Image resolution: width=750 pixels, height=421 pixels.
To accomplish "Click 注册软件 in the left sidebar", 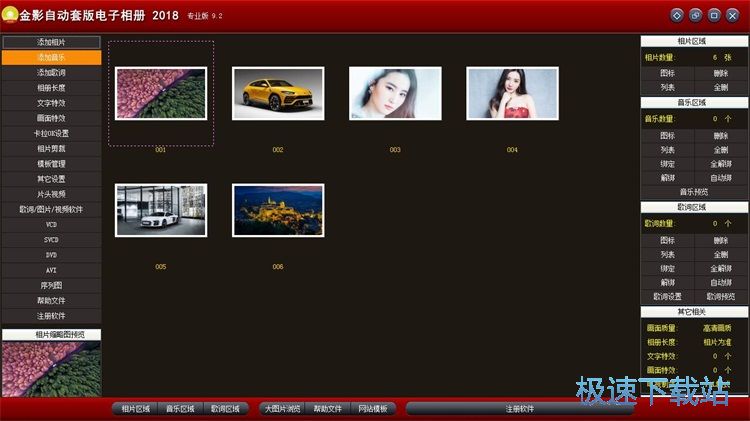I will coord(51,316).
